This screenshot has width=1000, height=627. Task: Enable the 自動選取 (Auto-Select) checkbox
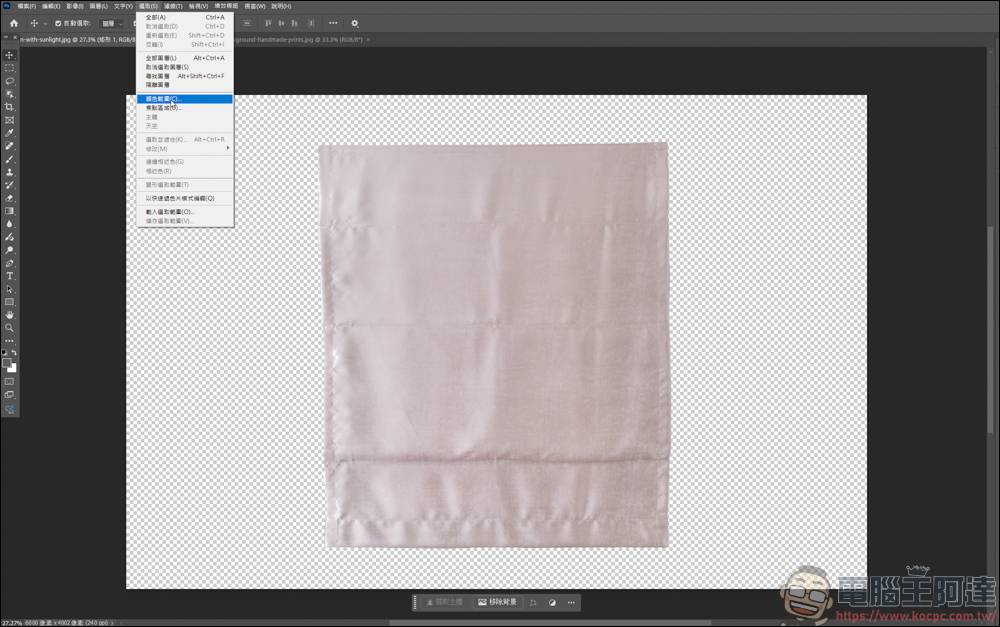56,23
